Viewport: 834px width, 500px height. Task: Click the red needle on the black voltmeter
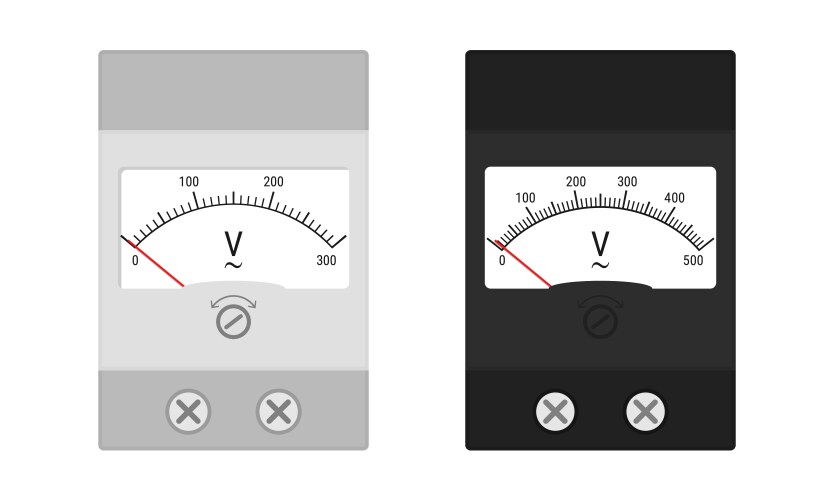pyautogui.click(x=523, y=264)
